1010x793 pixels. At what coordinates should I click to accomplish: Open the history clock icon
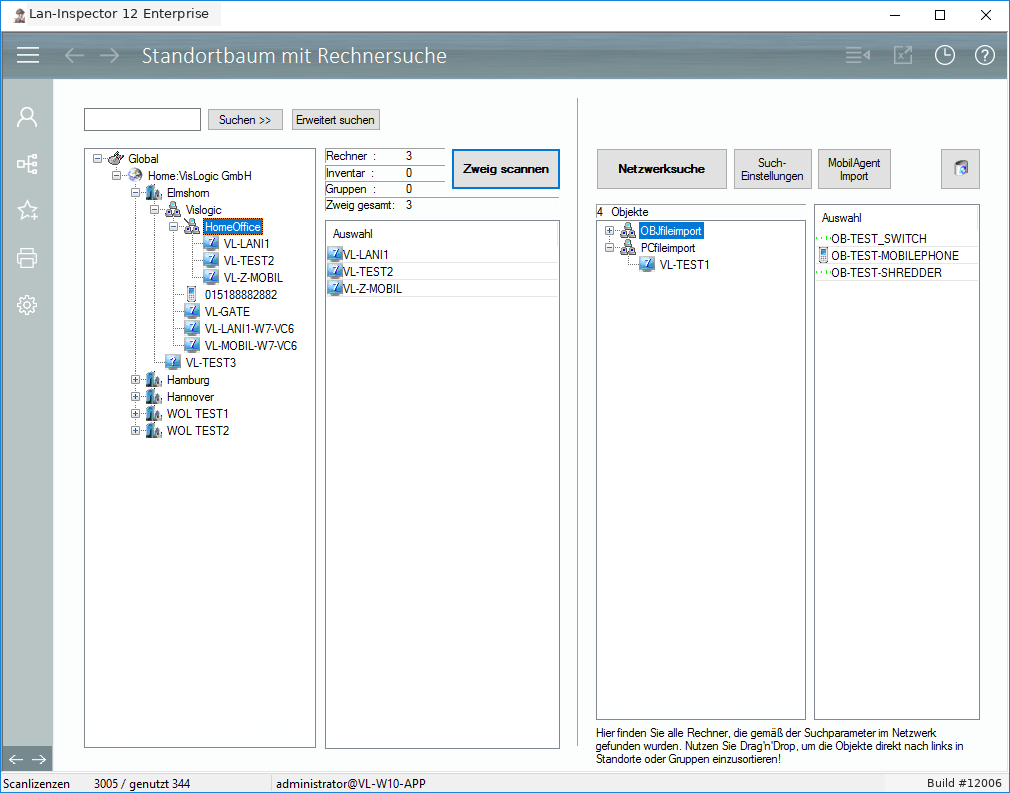(x=944, y=55)
